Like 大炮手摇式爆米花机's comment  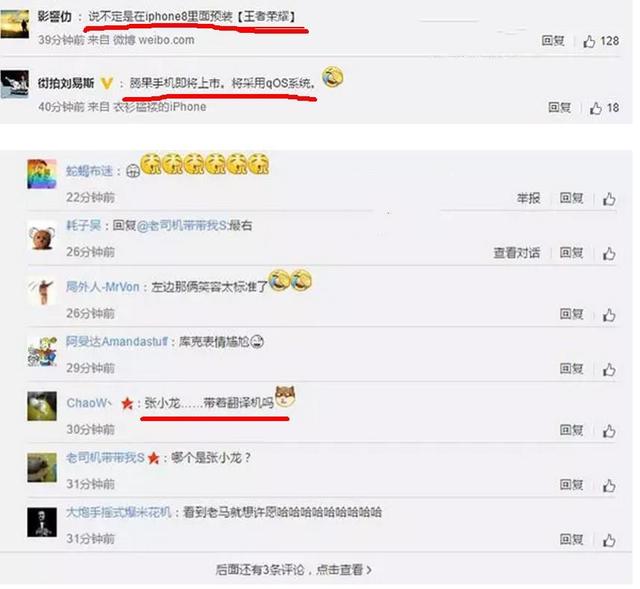click(609, 540)
